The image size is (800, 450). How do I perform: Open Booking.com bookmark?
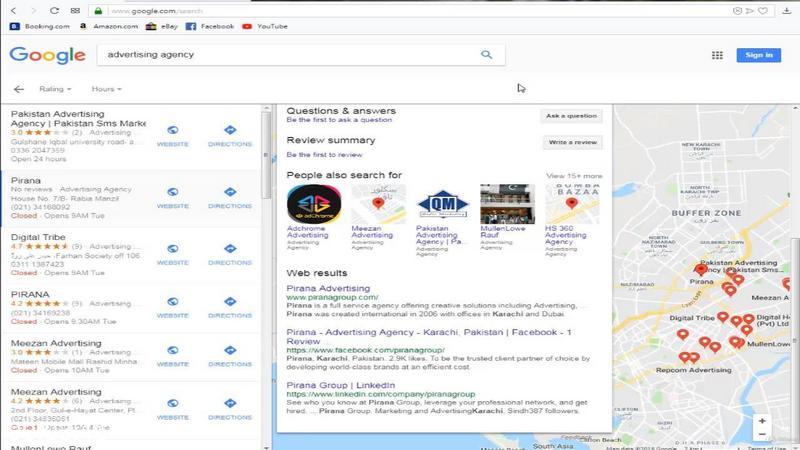pos(40,26)
